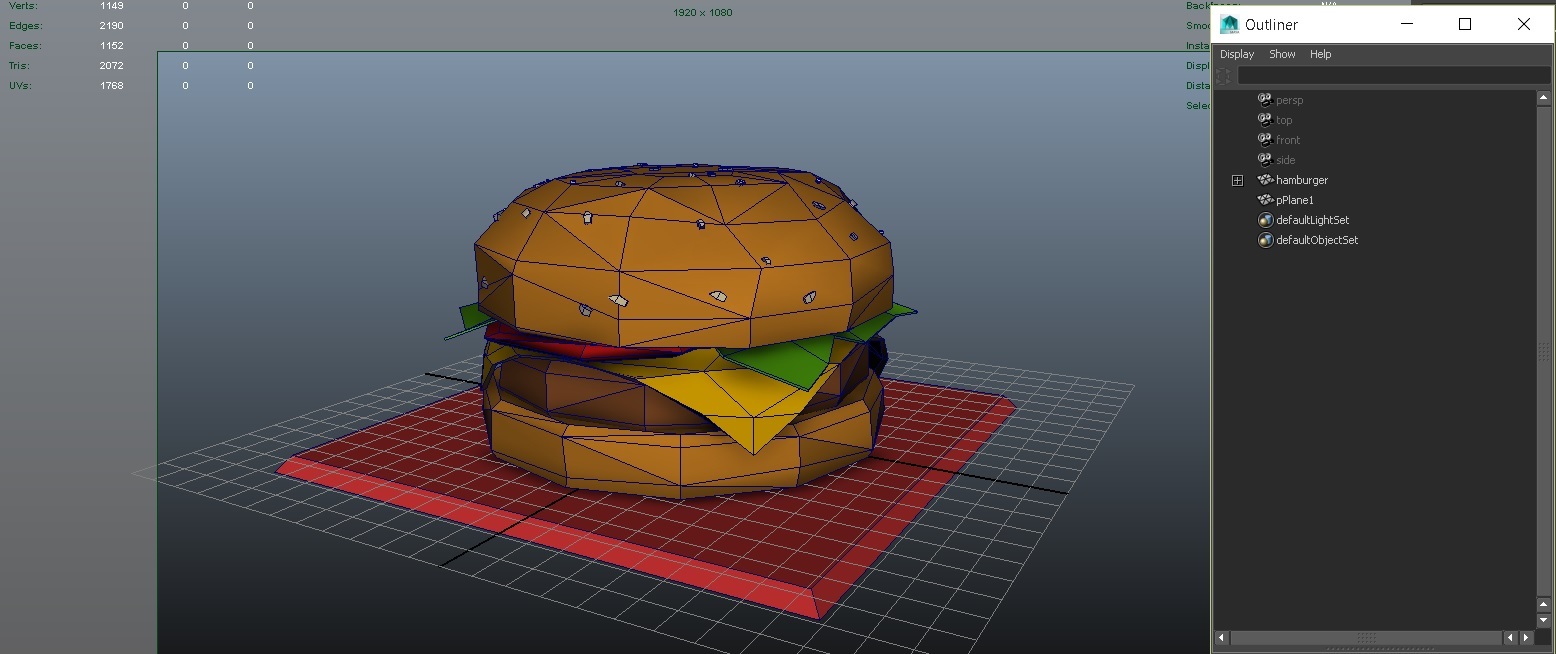Open the Show menu in Outliner
The height and width of the screenshot is (654, 1556).
[1282, 54]
